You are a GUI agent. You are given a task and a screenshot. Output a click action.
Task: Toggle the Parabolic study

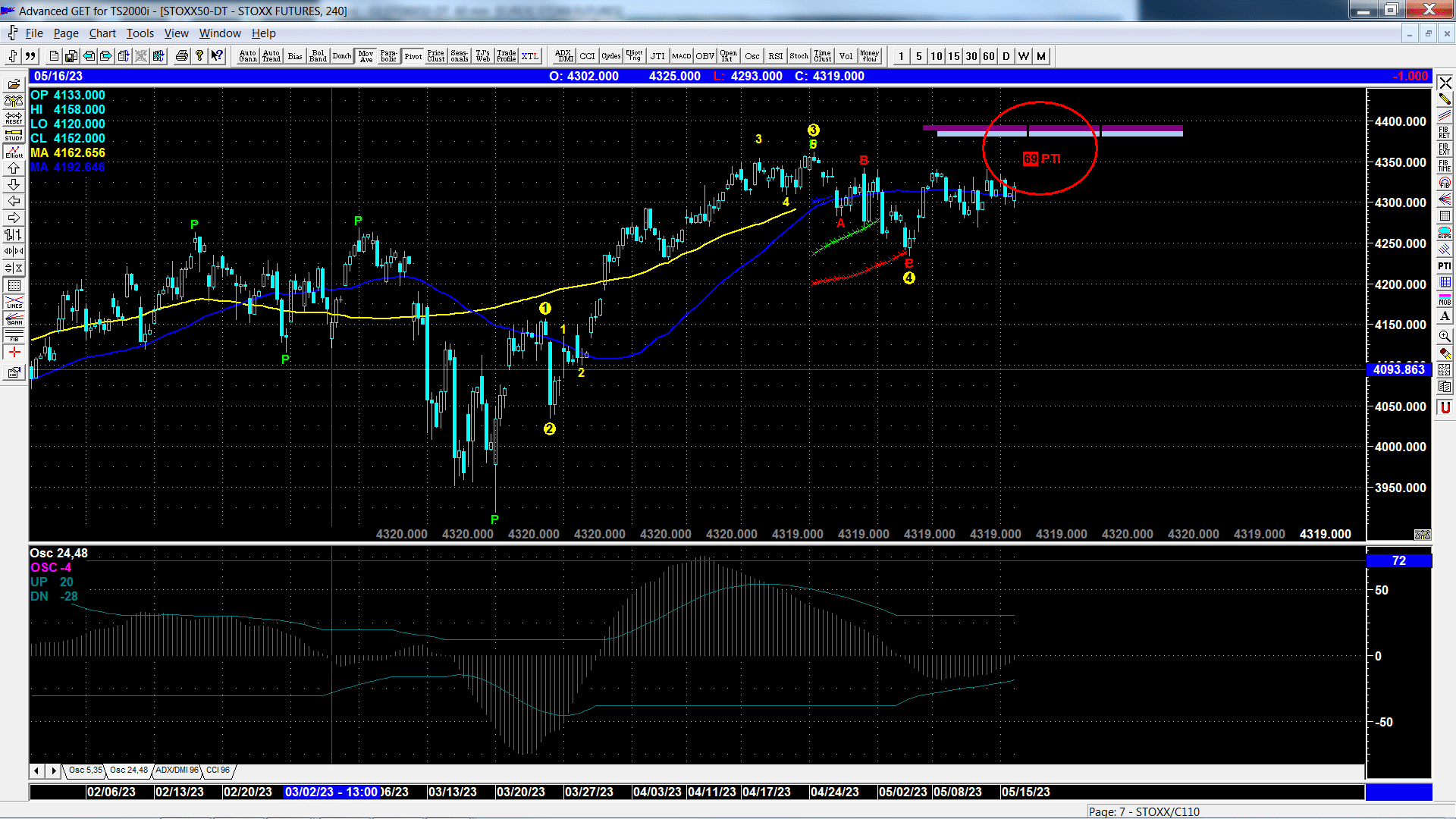coord(389,56)
